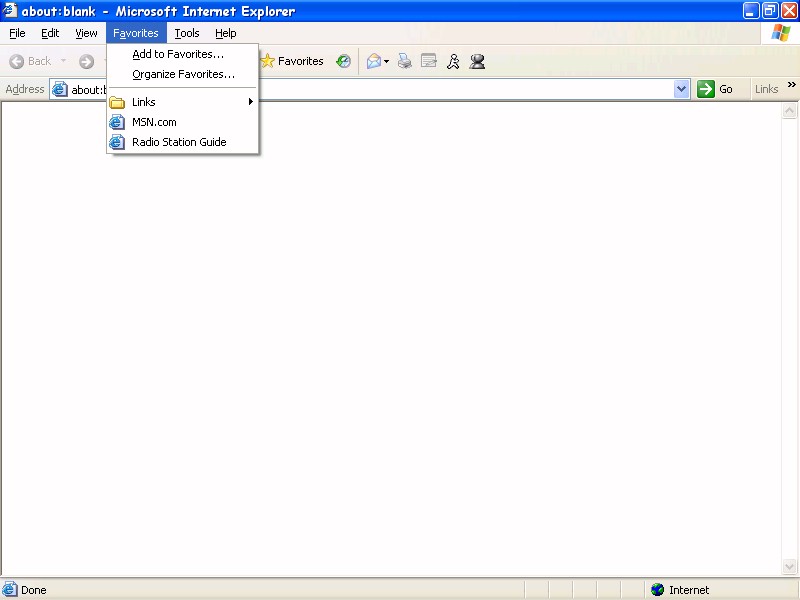
Task: Click the page icon in address bar
Action: [x=60, y=89]
